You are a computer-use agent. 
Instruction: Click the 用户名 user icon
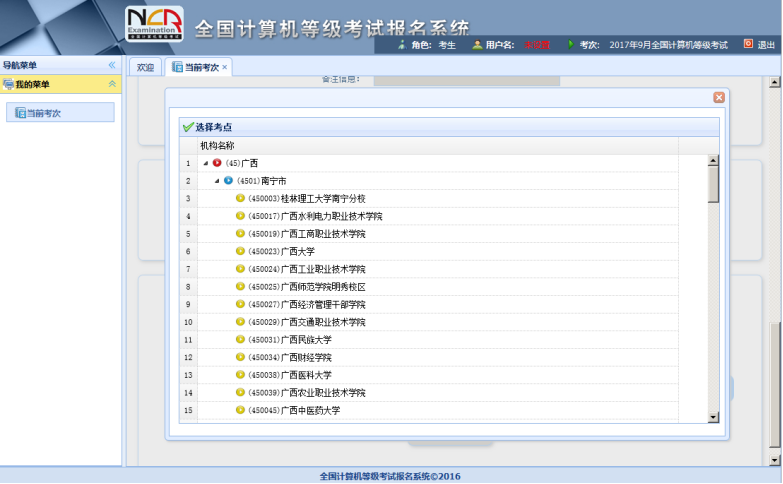[477, 44]
